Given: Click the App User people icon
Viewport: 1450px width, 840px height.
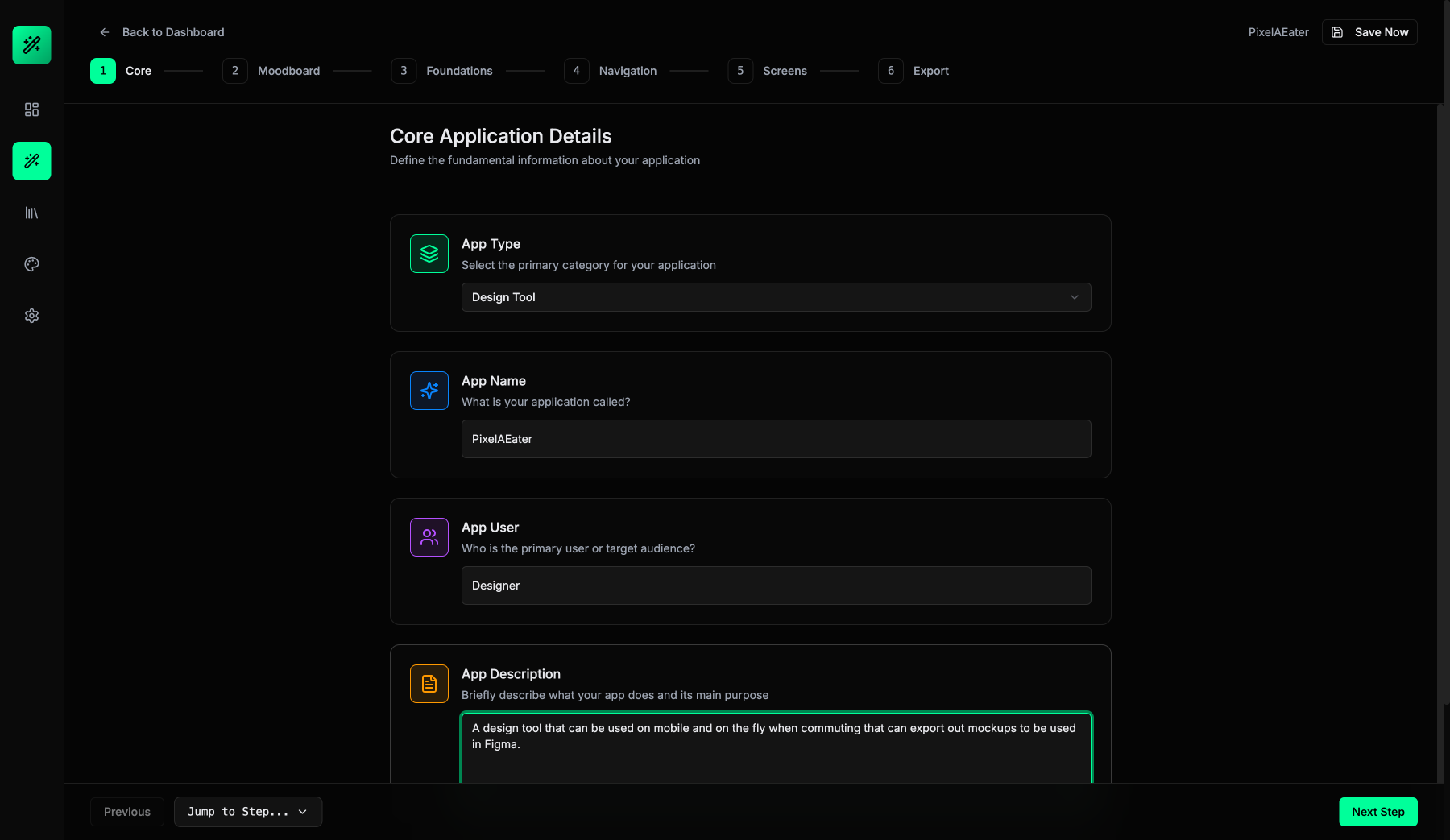Looking at the screenshot, I should [429, 537].
